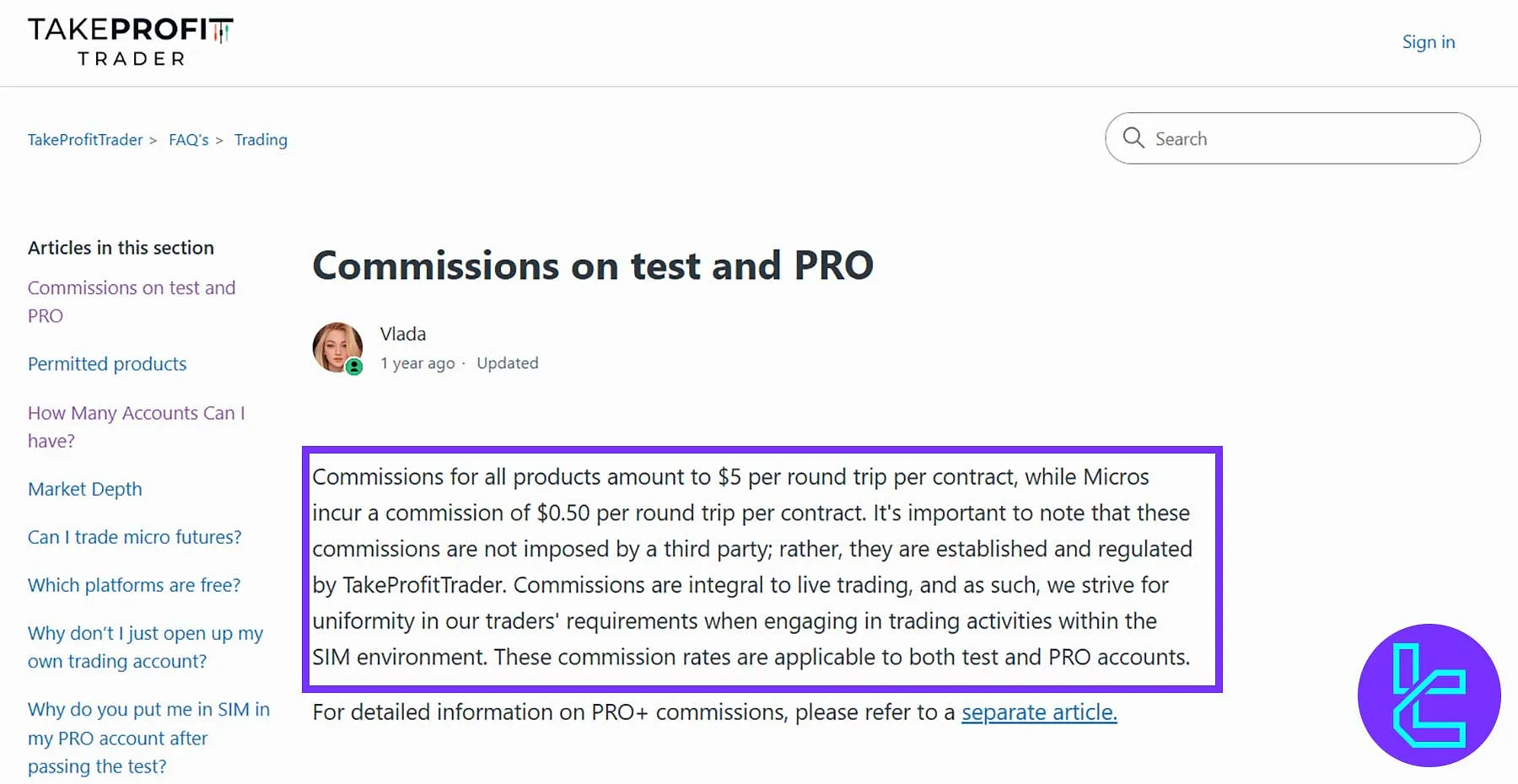This screenshot has width=1518, height=784.
Task: Click the green agent badge on the avatar
Action: [x=353, y=367]
